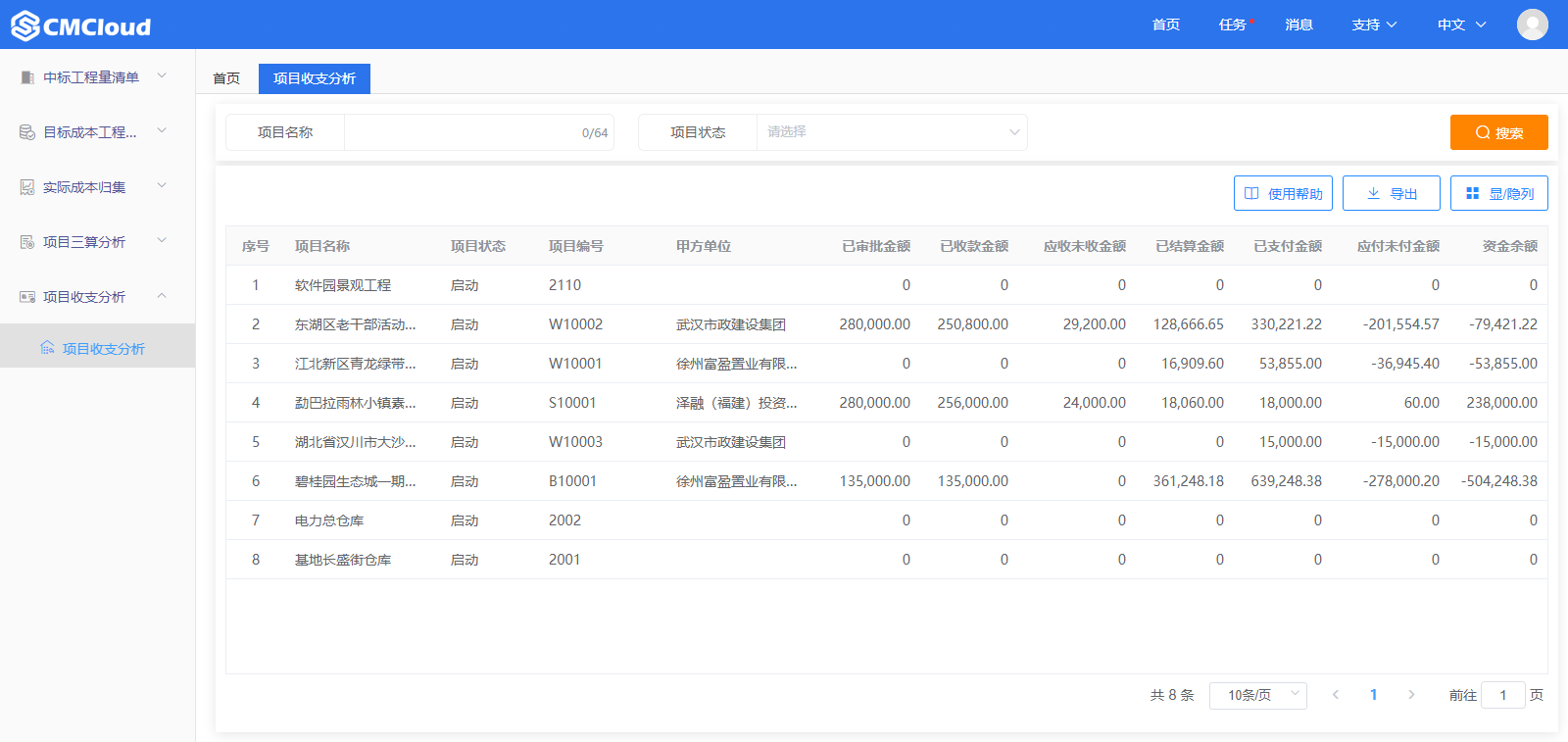This screenshot has height=742, width=1568.
Task: Click 江北新区青龙绿带 project name
Action: (x=355, y=364)
